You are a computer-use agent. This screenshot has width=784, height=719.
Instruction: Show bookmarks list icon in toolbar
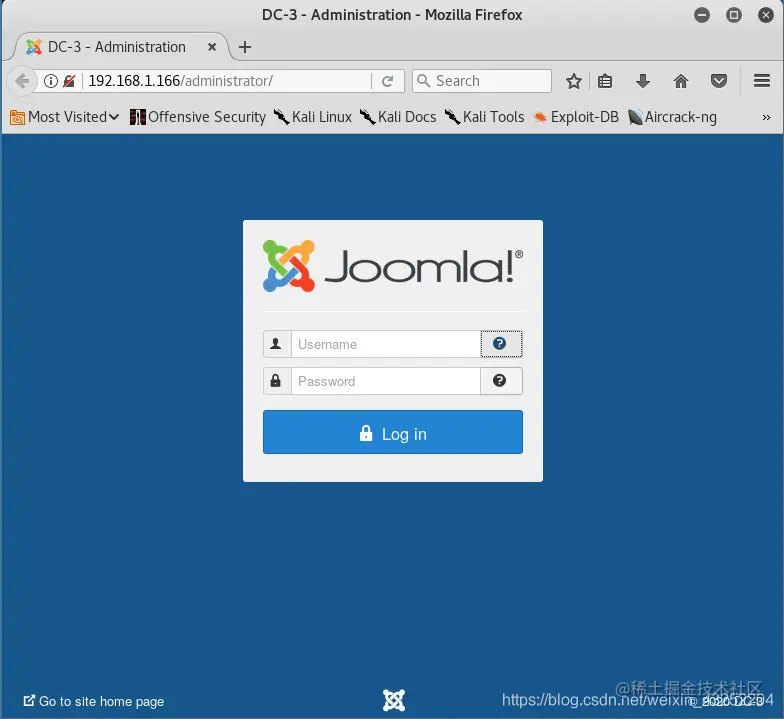605,81
